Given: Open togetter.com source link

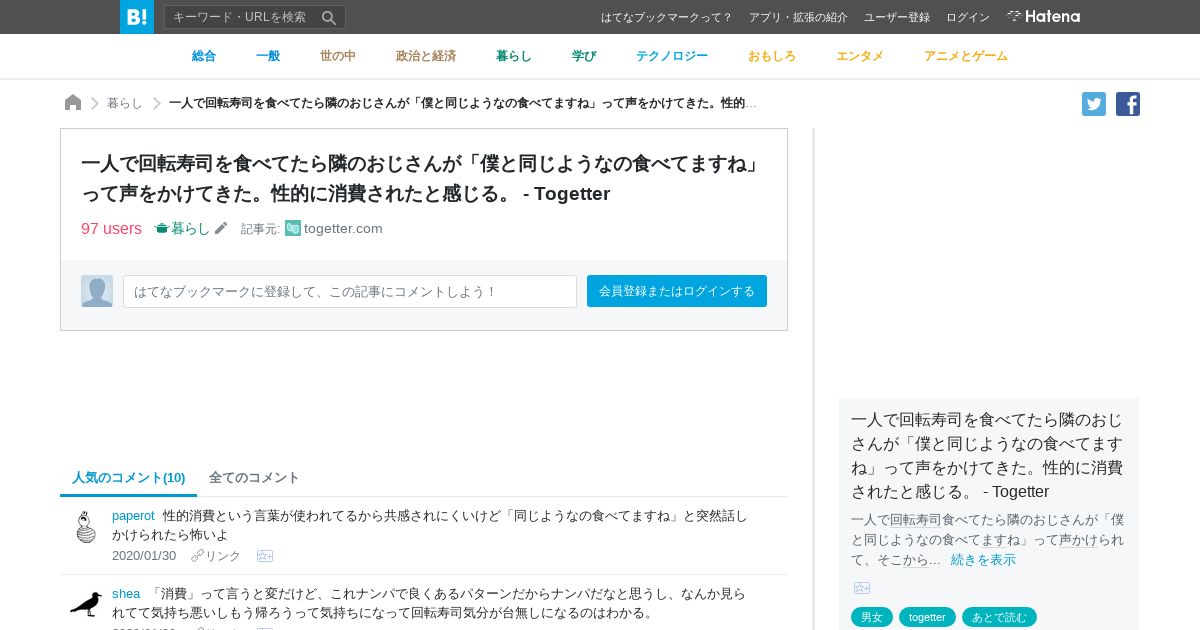Looking at the screenshot, I should 343,228.
